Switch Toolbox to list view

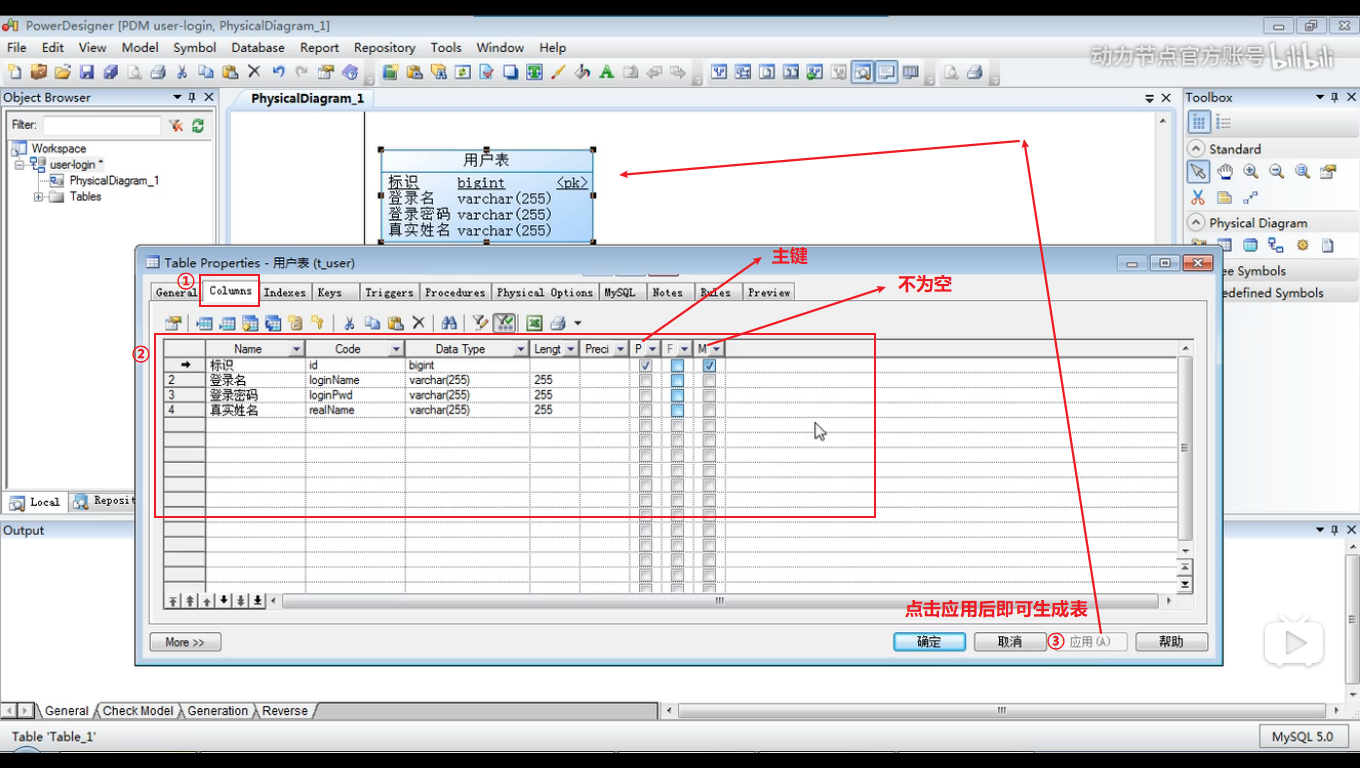point(1223,122)
